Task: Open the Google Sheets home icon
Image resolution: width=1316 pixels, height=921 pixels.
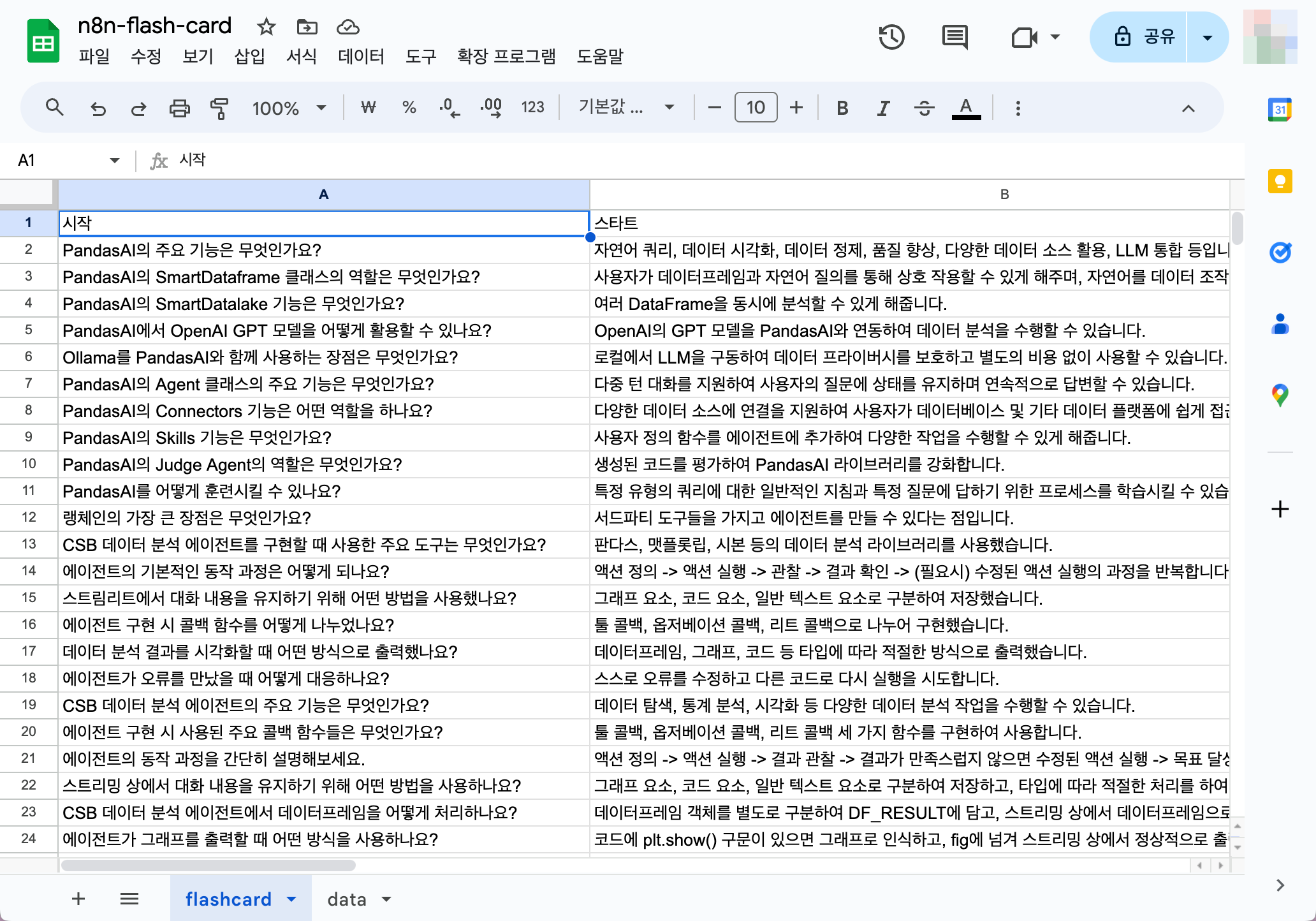Action: click(43, 41)
